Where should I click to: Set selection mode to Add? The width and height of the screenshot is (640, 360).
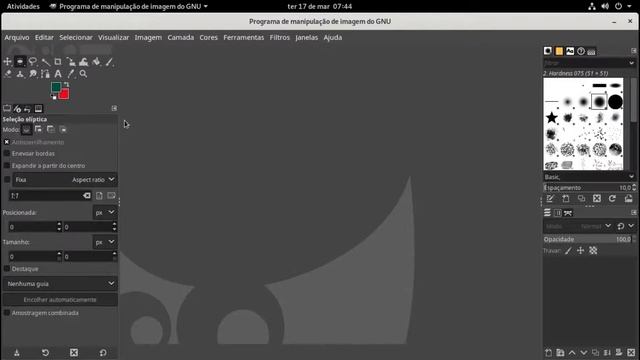coord(38,130)
